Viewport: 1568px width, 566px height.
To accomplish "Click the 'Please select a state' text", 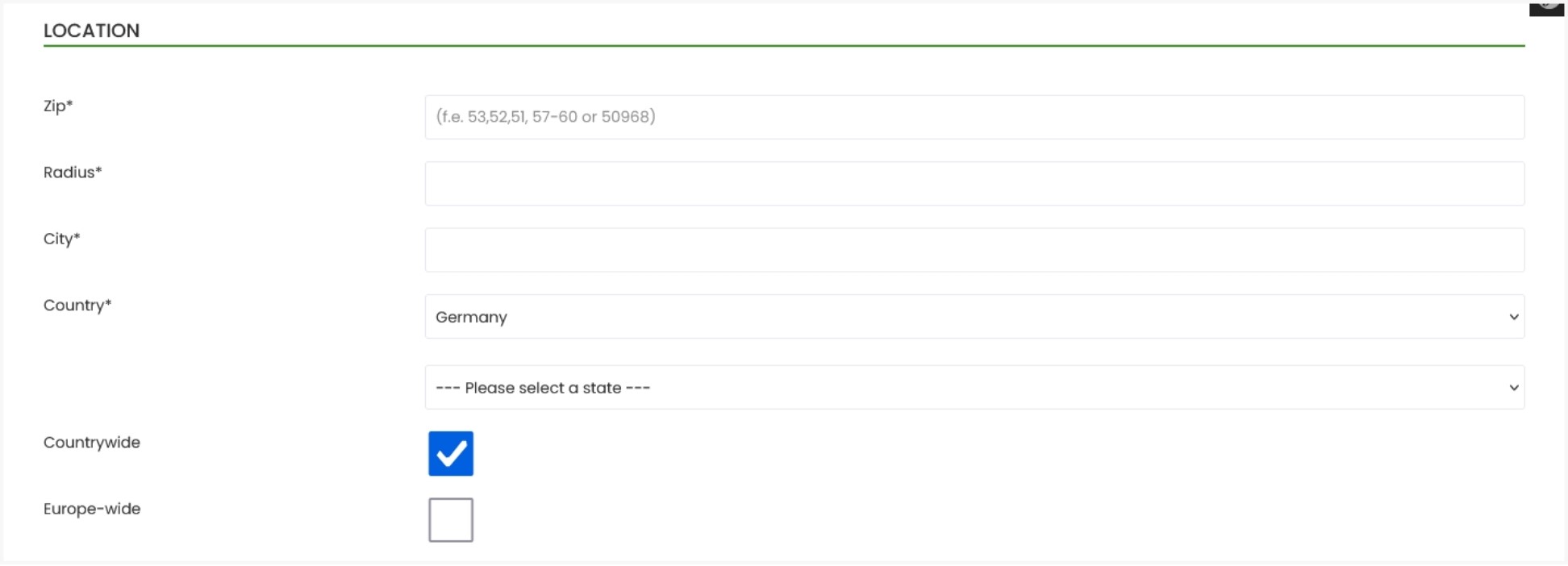I will click(x=543, y=388).
